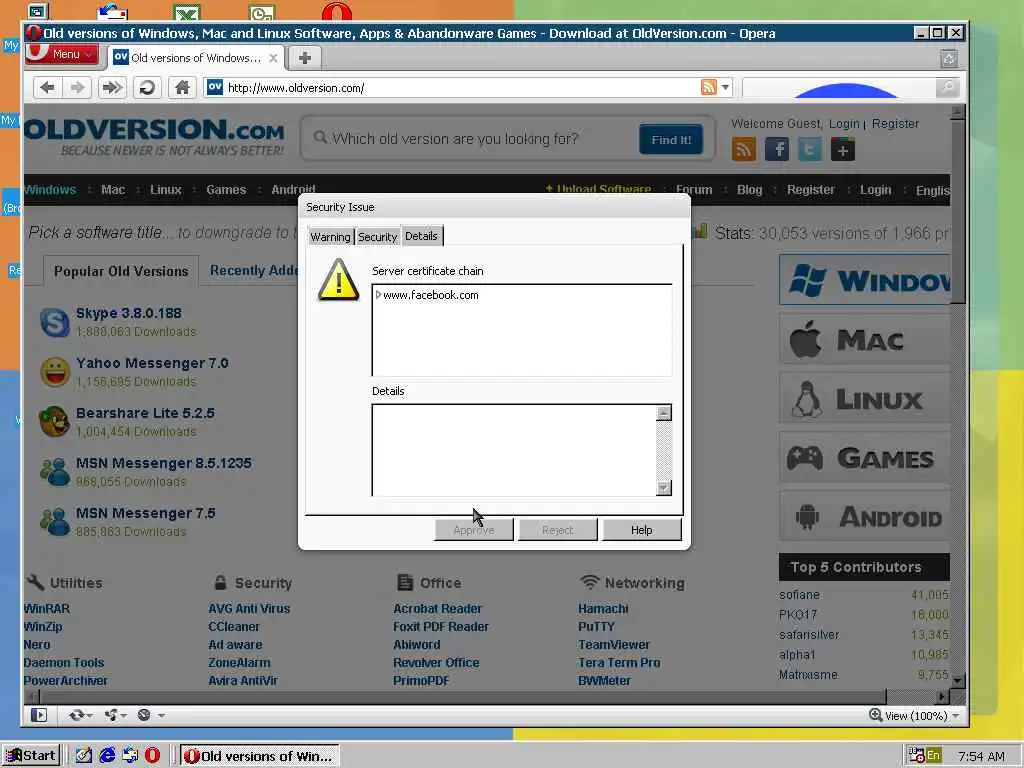The width and height of the screenshot is (1024, 768).
Task: Launch Opera from quick launch bar
Action: 152,756
